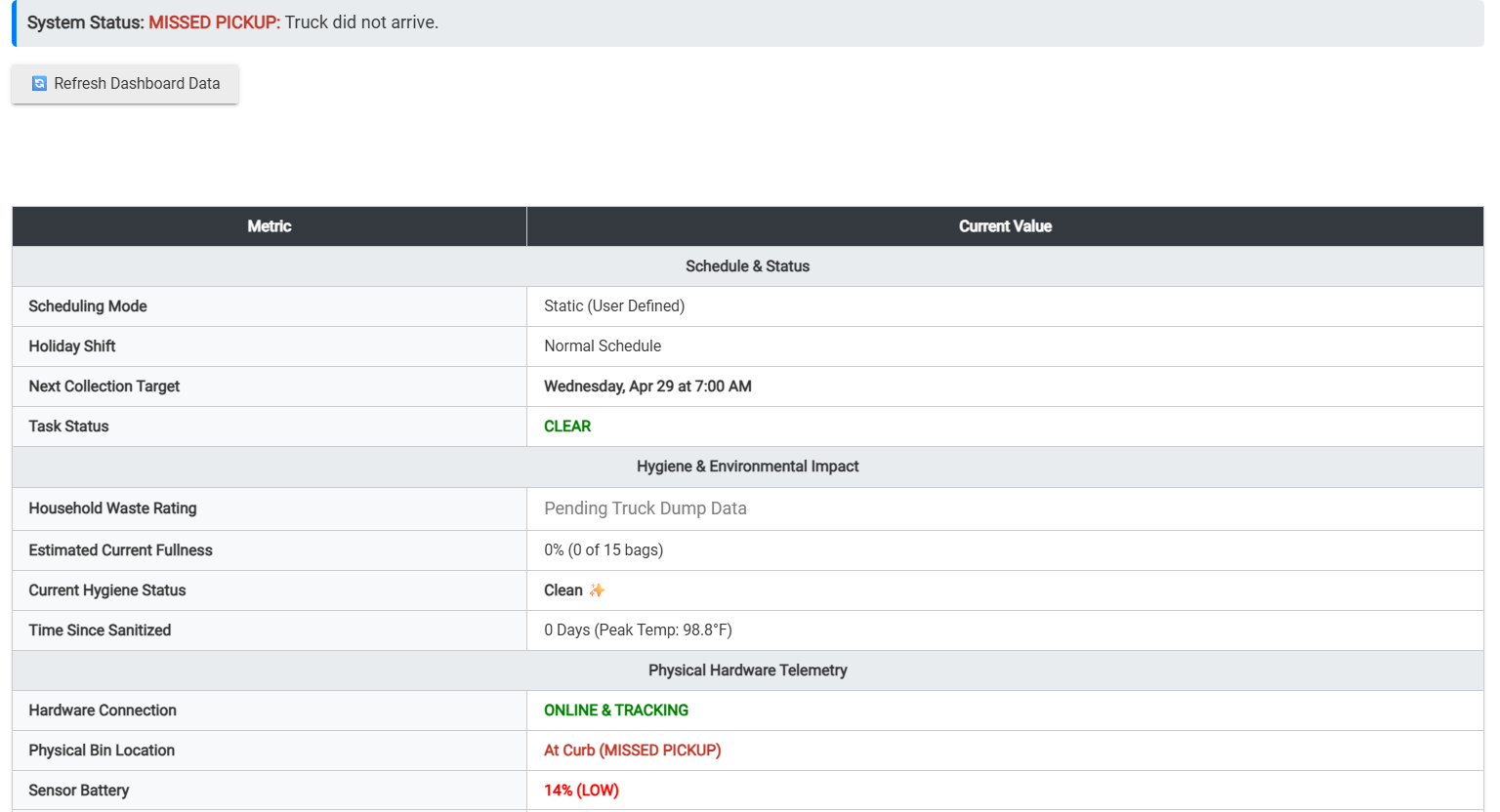The height and width of the screenshot is (812, 1500).
Task: Click the sparkle icon beside Clean status
Action: coord(597,590)
